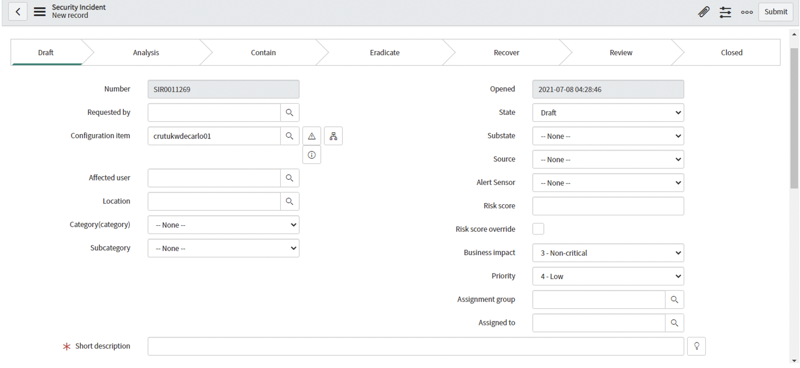The image size is (800, 368).
Task: Select the Eradicate stage tab
Action: pyautogui.click(x=385, y=53)
